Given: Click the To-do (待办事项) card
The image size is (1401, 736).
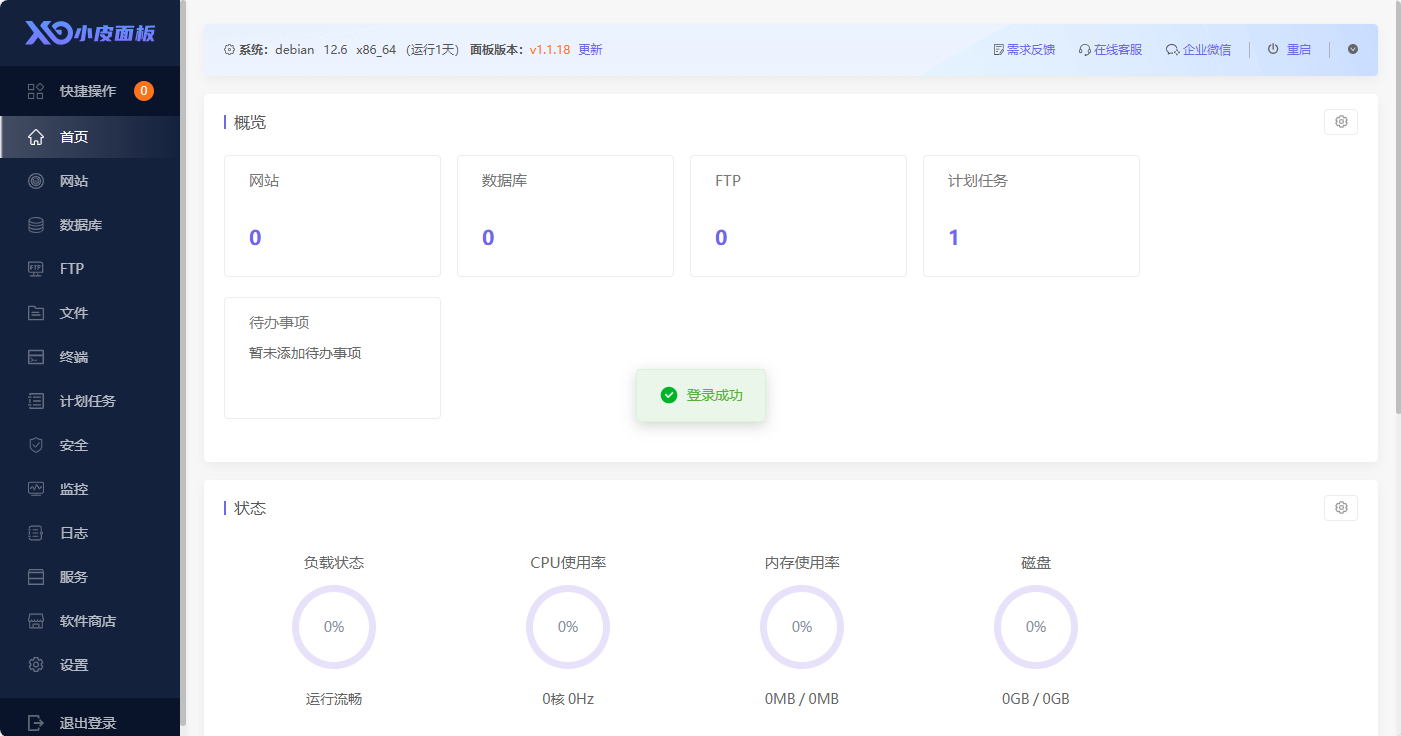Looking at the screenshot, I should 332,357.
